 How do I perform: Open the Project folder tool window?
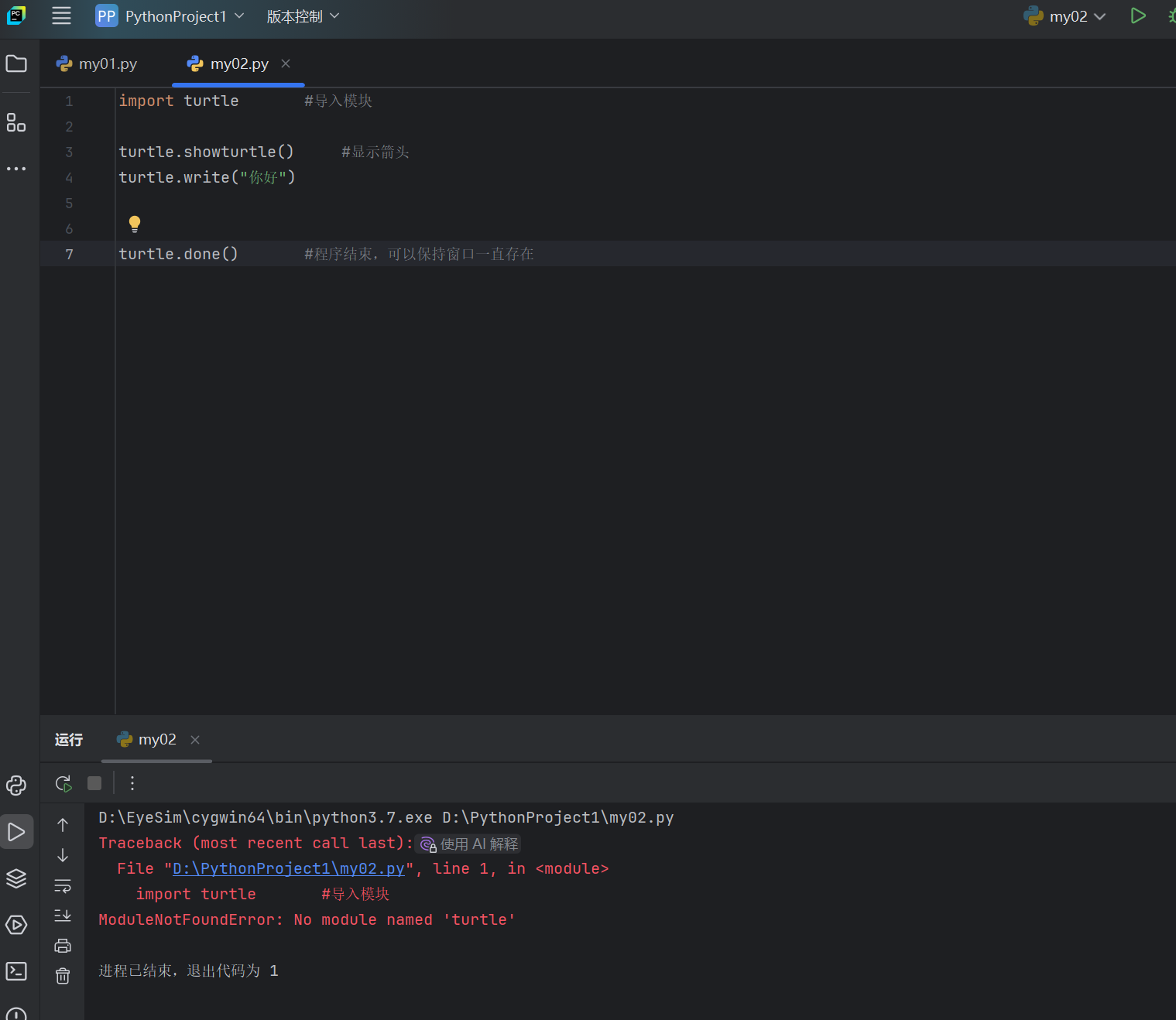click(x=16, y=63)
